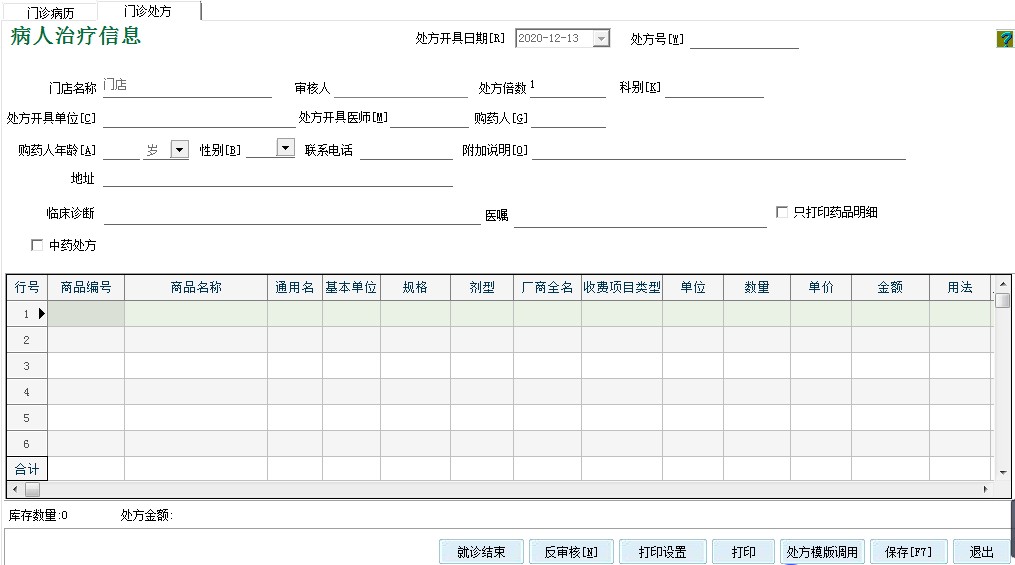
Task: Click the 临床诊断 input field
Action: [x=292, y=215]
